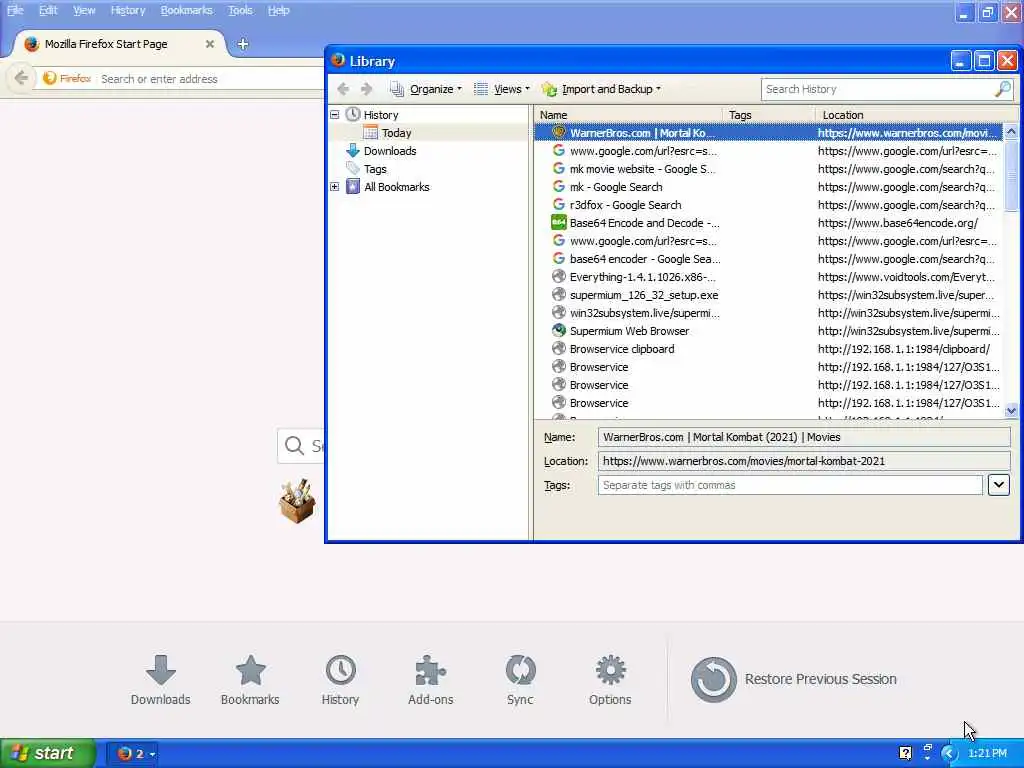Open Sync from start page launcher
This screenshot has width=1024, height=768.
click(520, 680)
